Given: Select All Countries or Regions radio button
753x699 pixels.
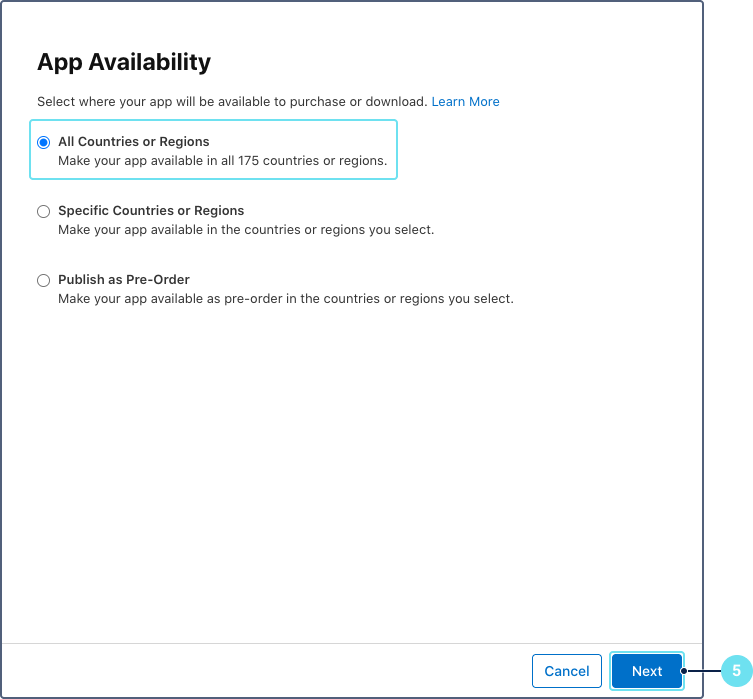Looking at the screenshot, I should [x=44, y=143].
